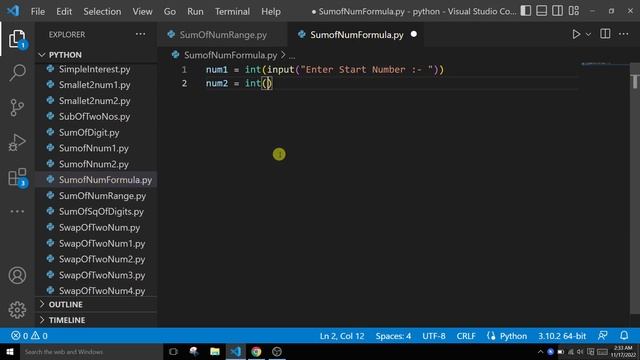The image size is (640, 360).
Task: Open the View menu
Action: click(142, 11)
